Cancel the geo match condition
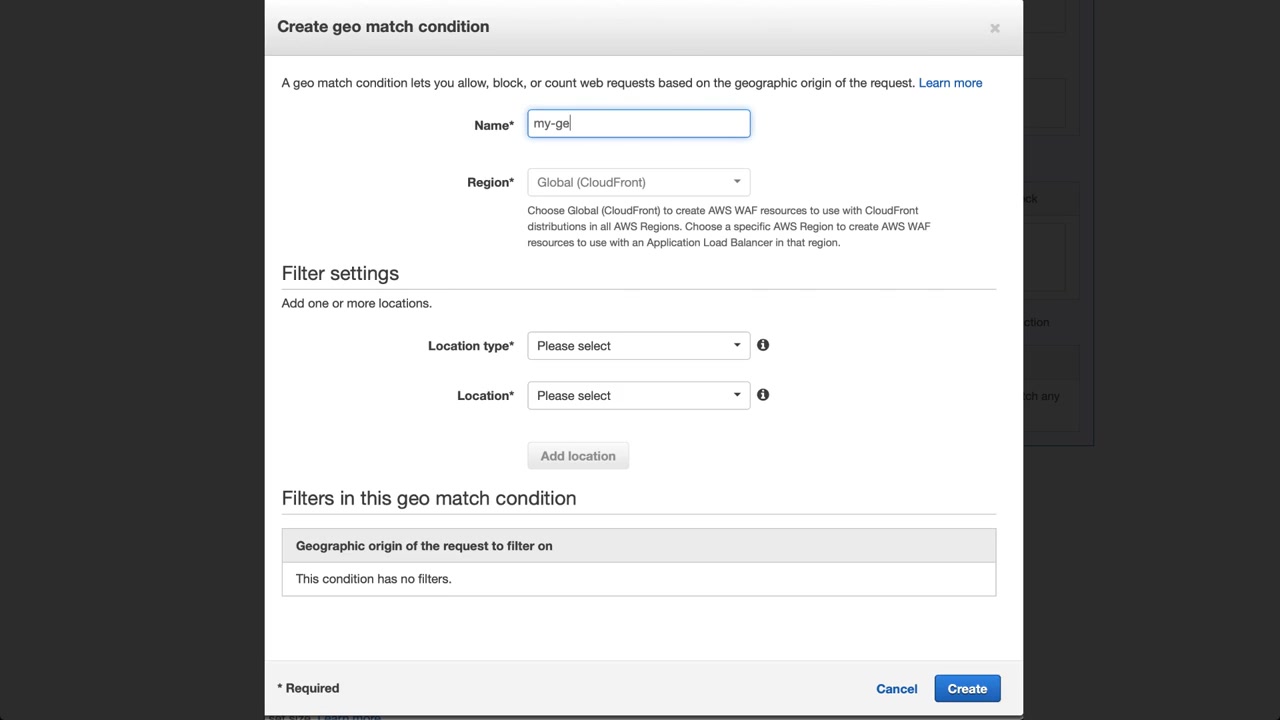1280x720 pixels. pyautogui.click(x=896, y=689)
